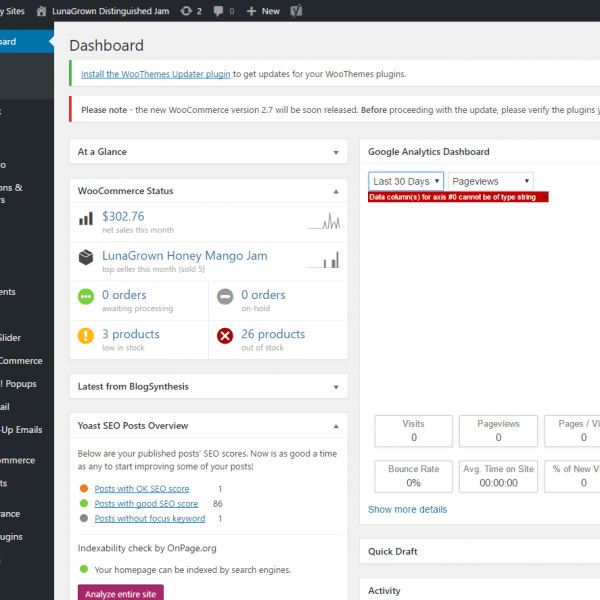600x600 pixels.
Task: Click the green good SEO score dot
Action: 84,503
